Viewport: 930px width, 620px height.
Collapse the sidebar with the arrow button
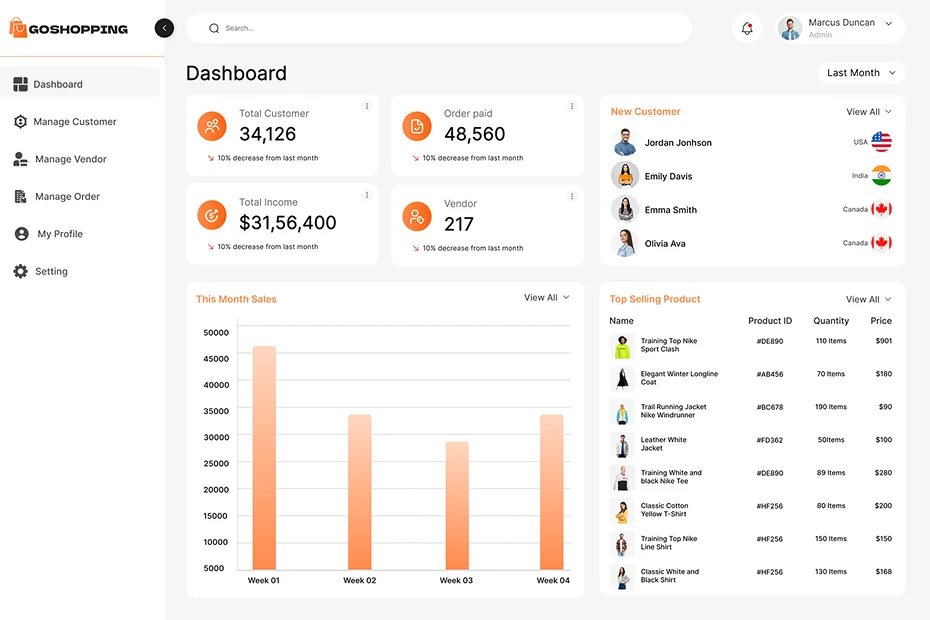(x=164, y=28)
